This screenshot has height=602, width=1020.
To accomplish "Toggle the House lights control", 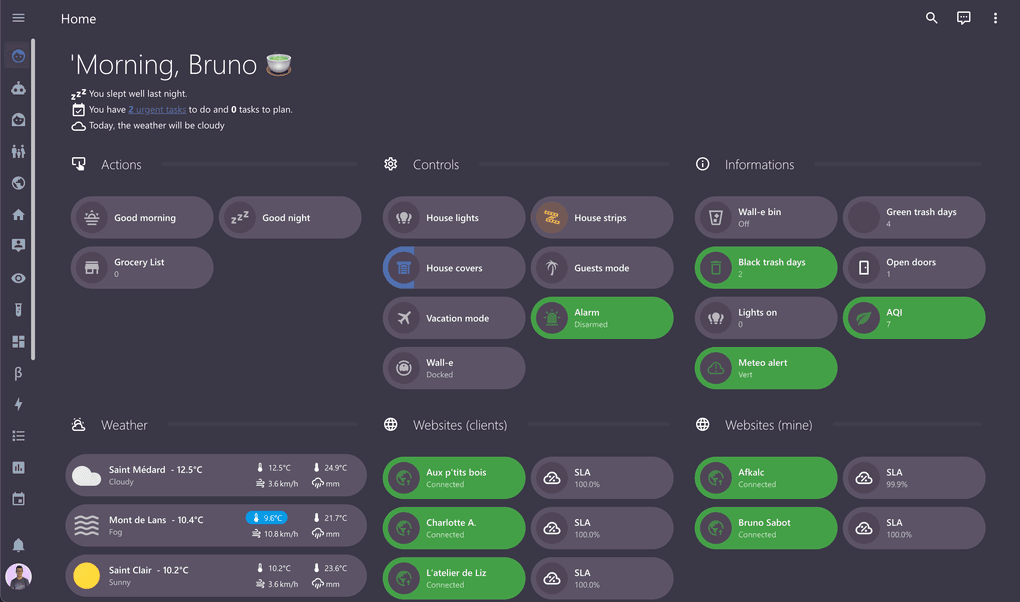I will click(x=453, y=217).
